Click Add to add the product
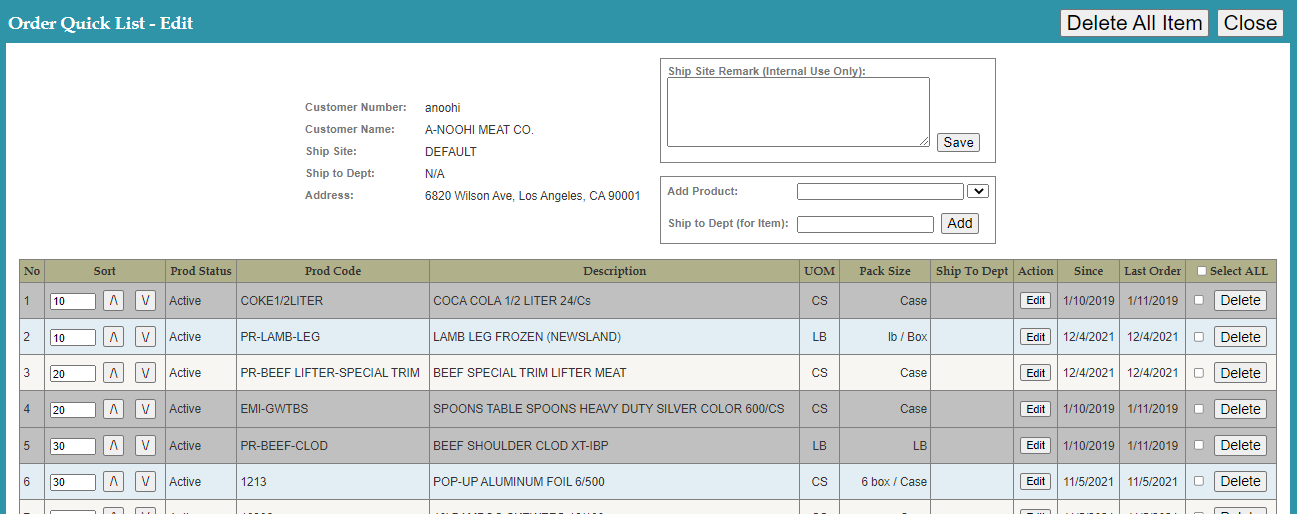The width and height of the screenshot is (1297, 514). 959,224
